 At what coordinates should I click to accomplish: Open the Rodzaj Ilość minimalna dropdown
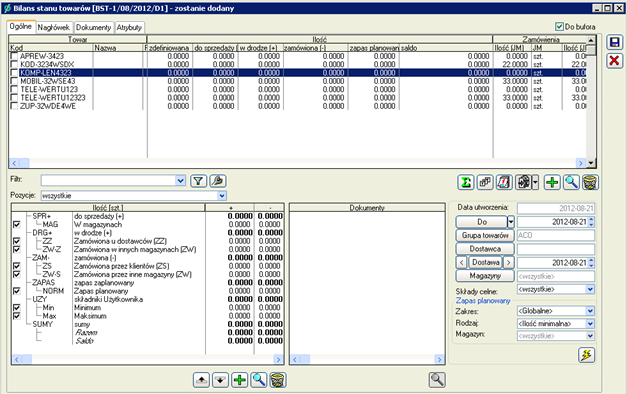coord(590,324)
